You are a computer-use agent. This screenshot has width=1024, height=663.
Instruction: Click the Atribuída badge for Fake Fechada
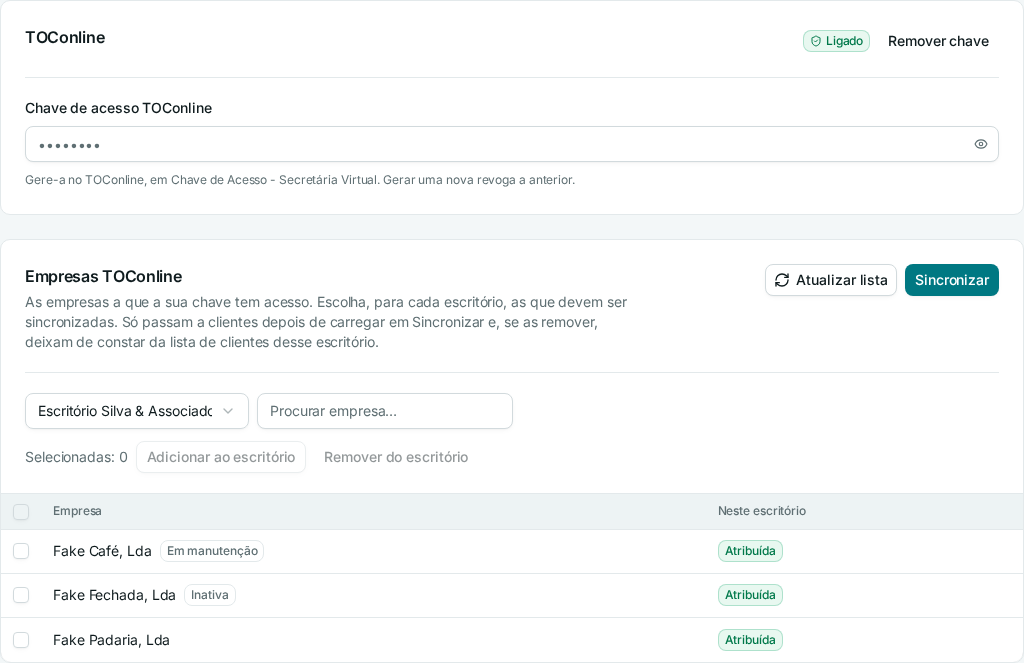[x=750, y=595]
